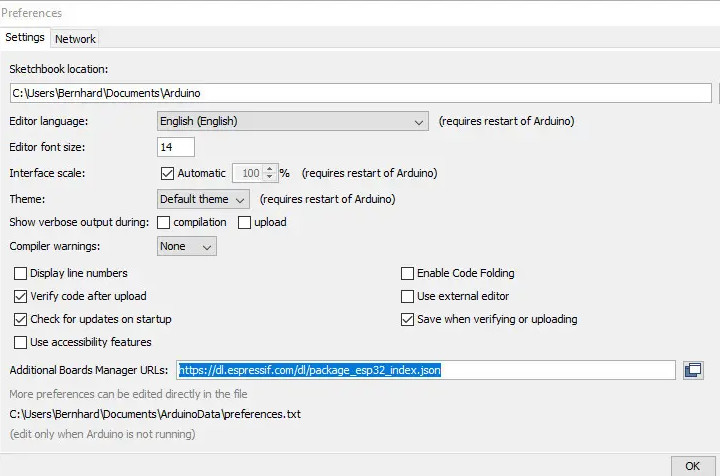The height and width of the screenshot is (476, 720).
Task: Enable Code Folding checkbox
Action: (x=407, y=273)
